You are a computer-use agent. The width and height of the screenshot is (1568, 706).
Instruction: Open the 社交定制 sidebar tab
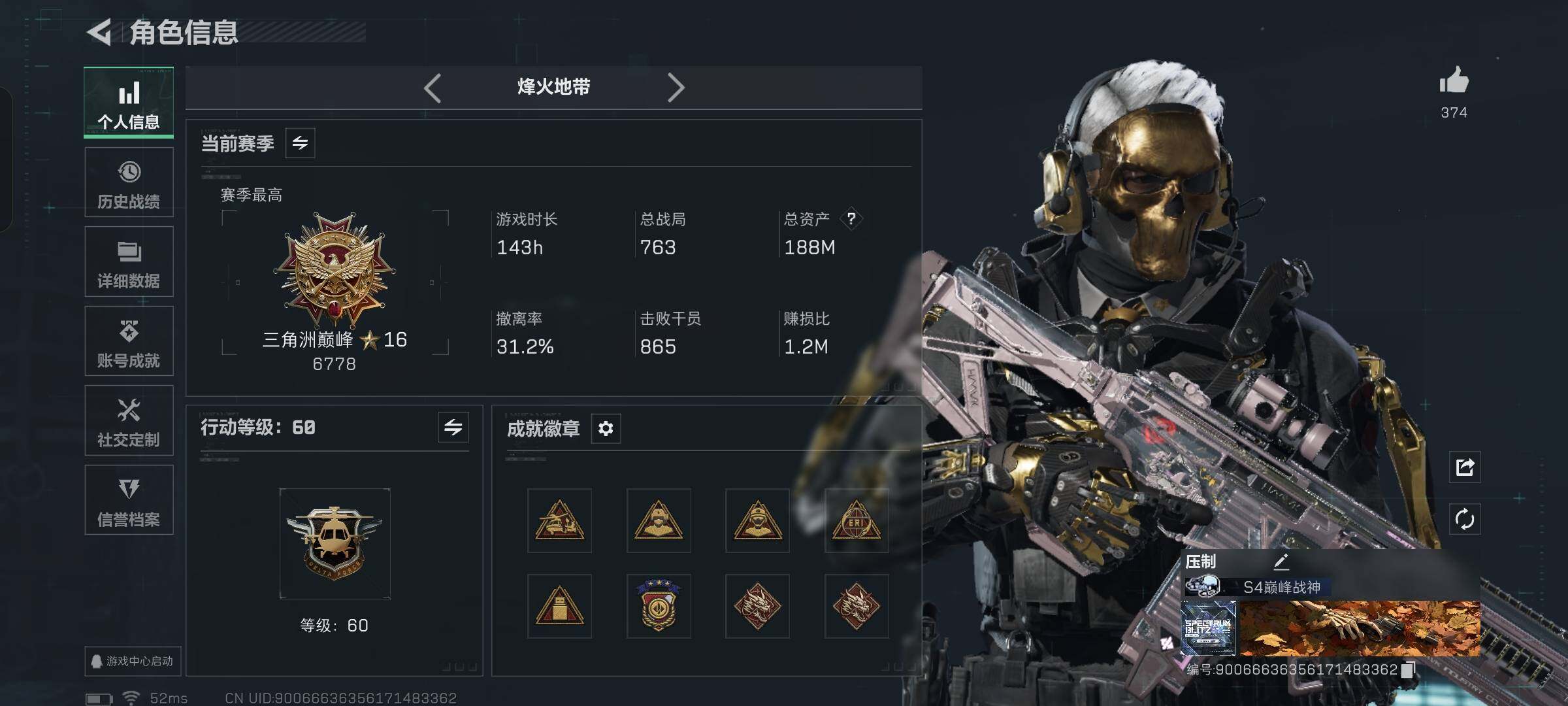pos(129,420)
